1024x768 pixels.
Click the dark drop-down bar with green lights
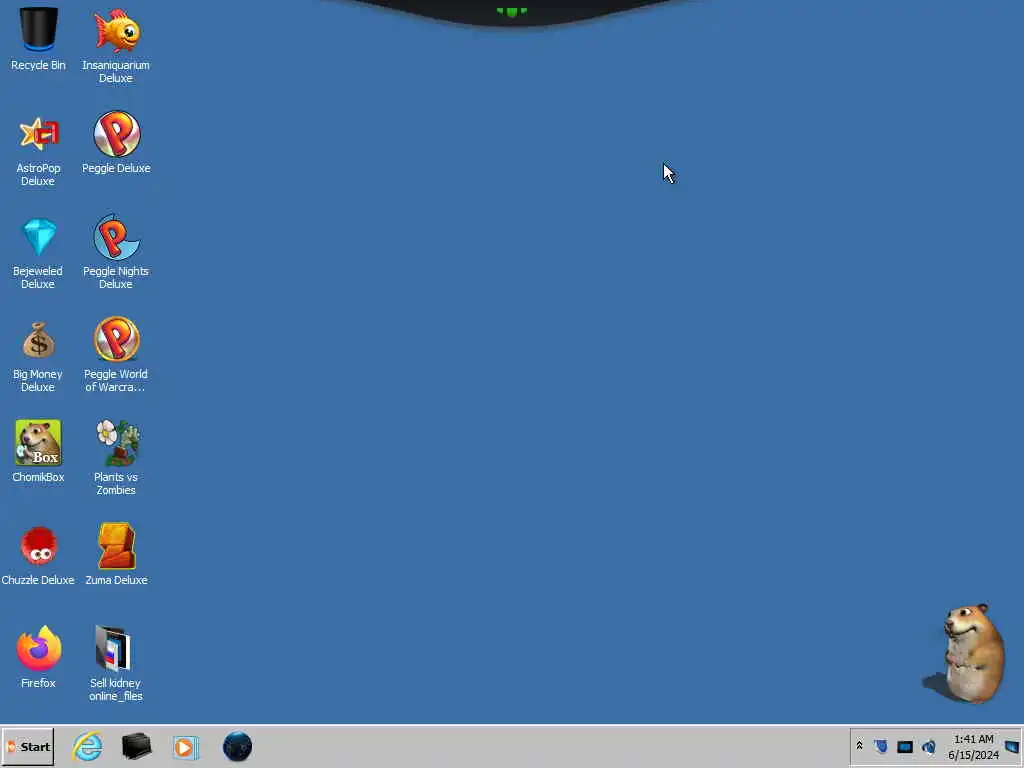click(512, 12)
